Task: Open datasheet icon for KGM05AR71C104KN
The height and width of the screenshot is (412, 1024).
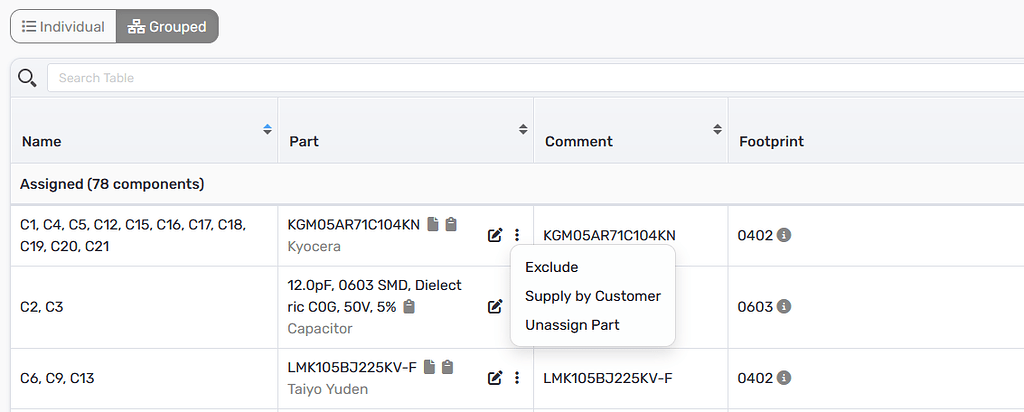Action: (432, 224)
